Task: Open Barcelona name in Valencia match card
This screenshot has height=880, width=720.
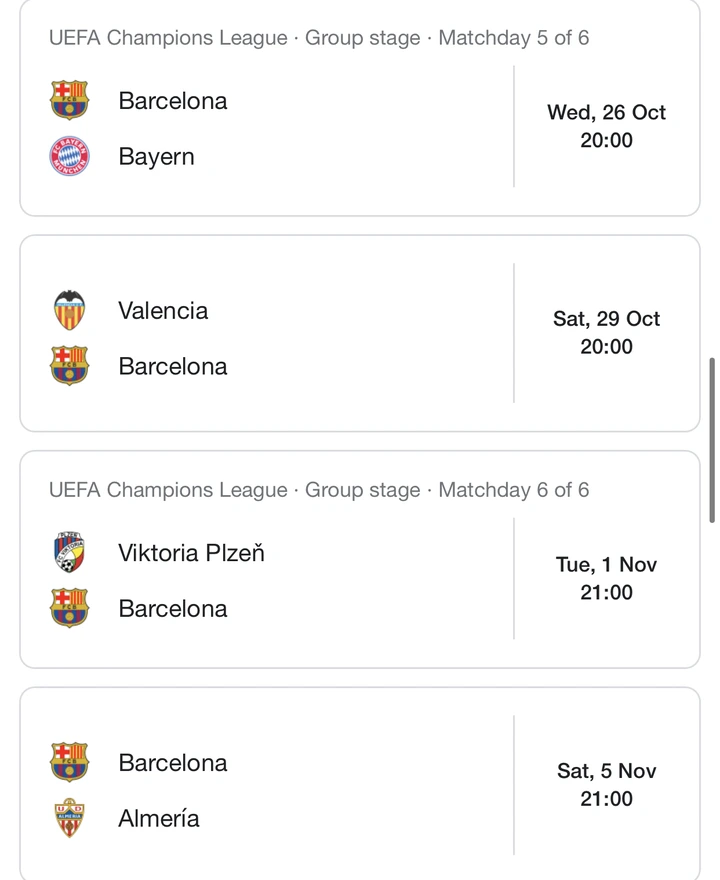Action: [173, 366]
